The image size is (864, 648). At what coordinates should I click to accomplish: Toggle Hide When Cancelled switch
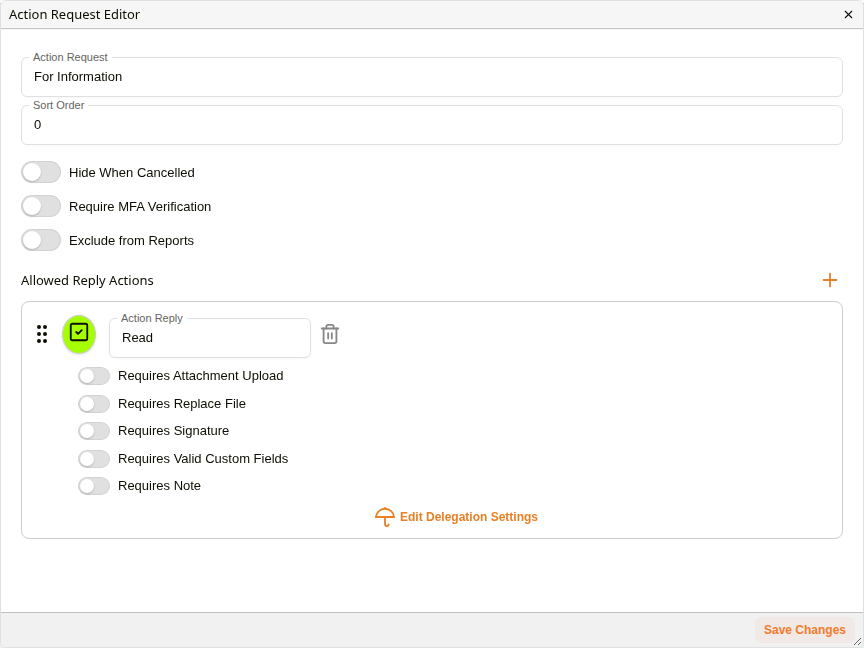41,172
